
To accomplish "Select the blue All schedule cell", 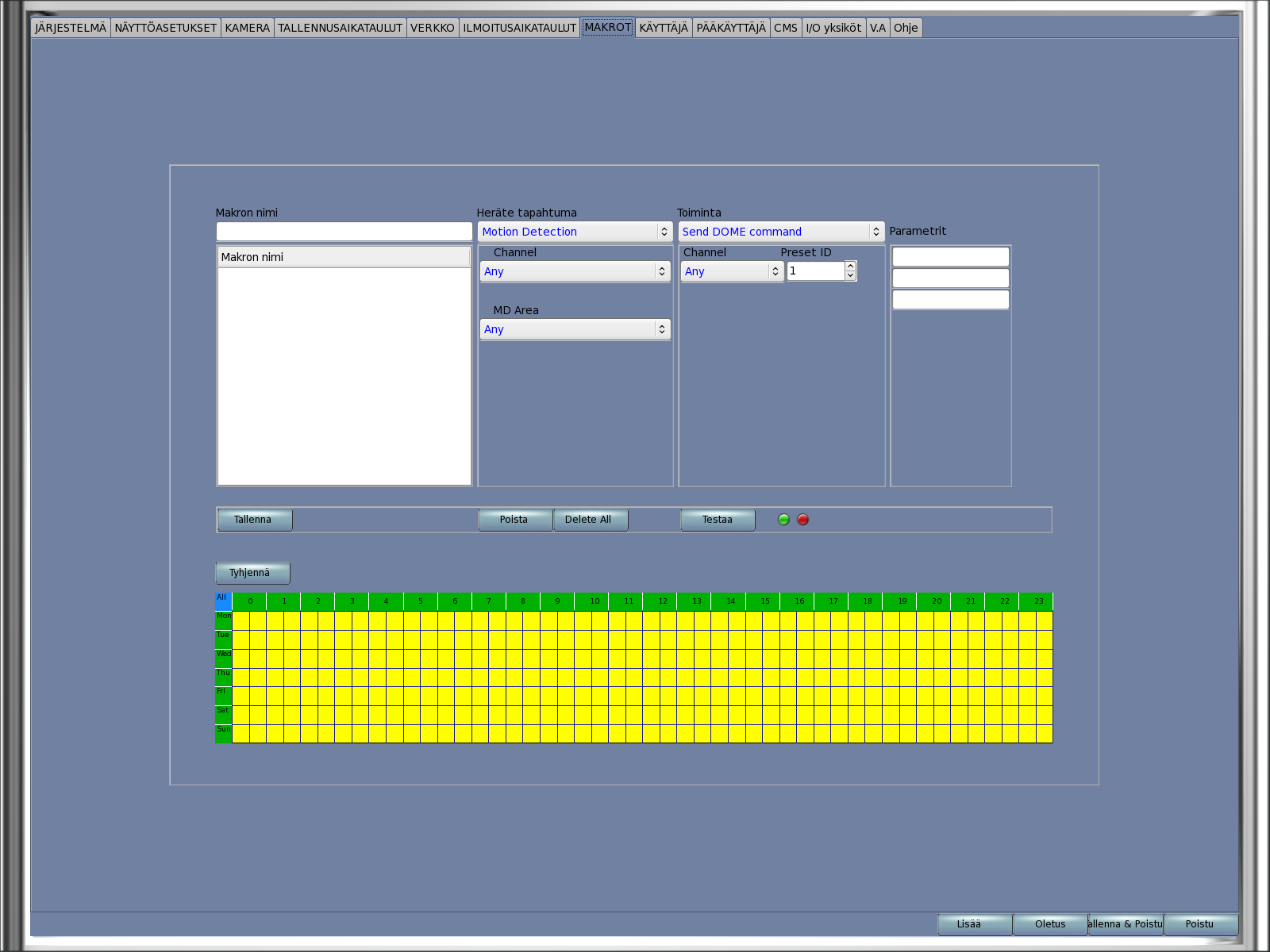I will click(223, 601).
